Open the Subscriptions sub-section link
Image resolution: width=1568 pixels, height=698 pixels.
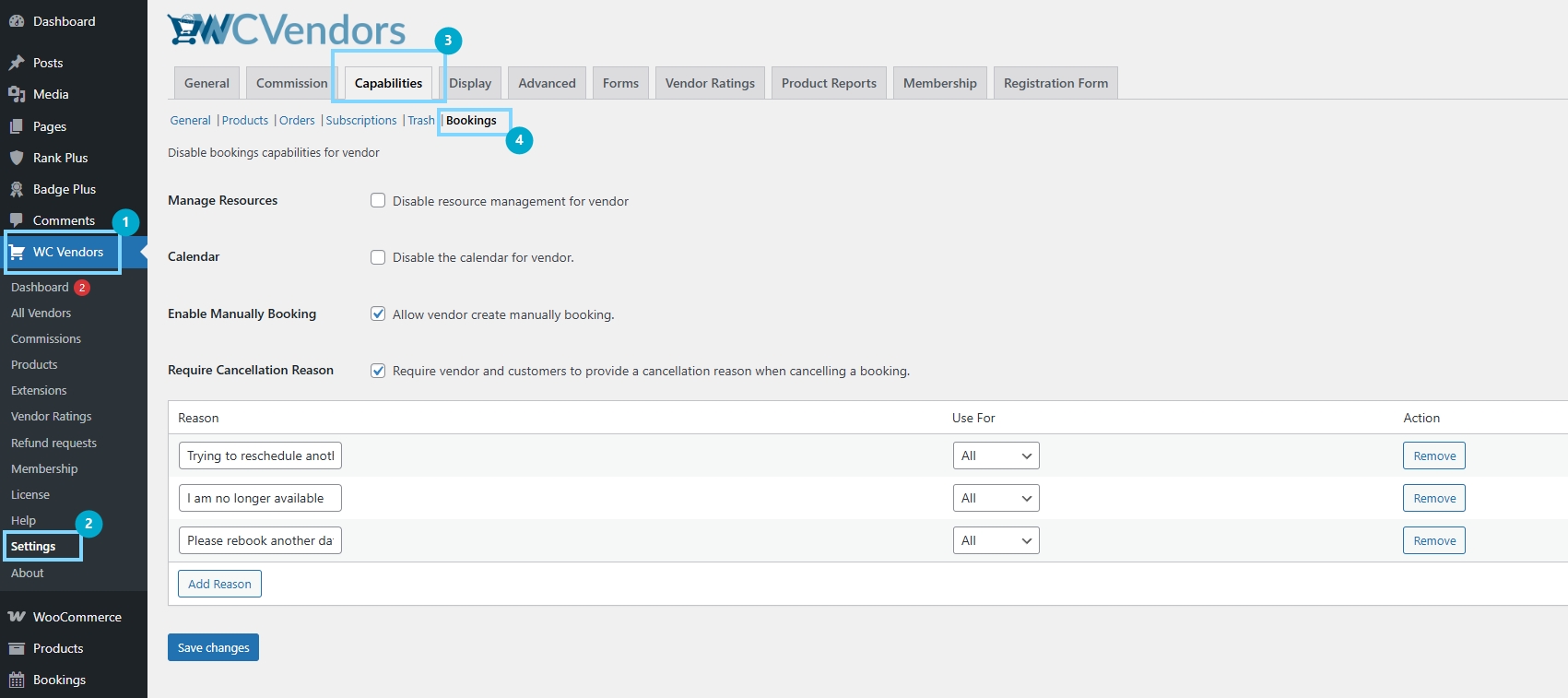[x=361, y=121]
